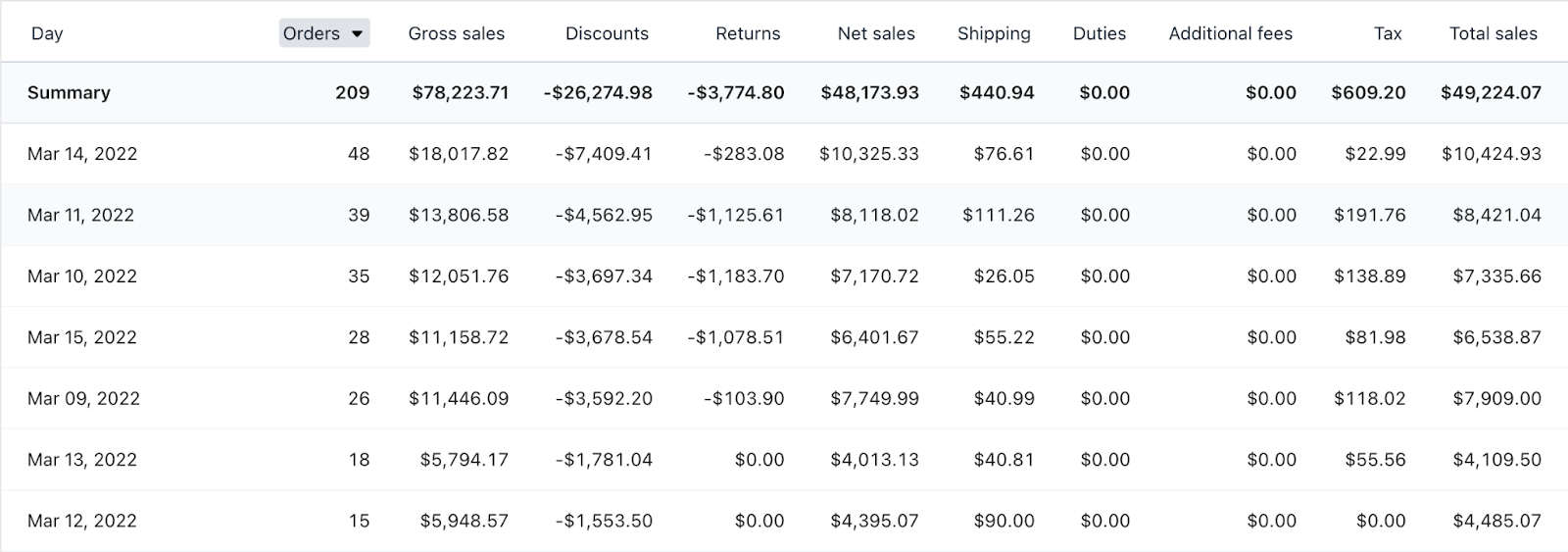Viewport: 1568px width, 552px height.
Task: Click the Mar 11, 2022 day cell
Action: pos(80,215)
